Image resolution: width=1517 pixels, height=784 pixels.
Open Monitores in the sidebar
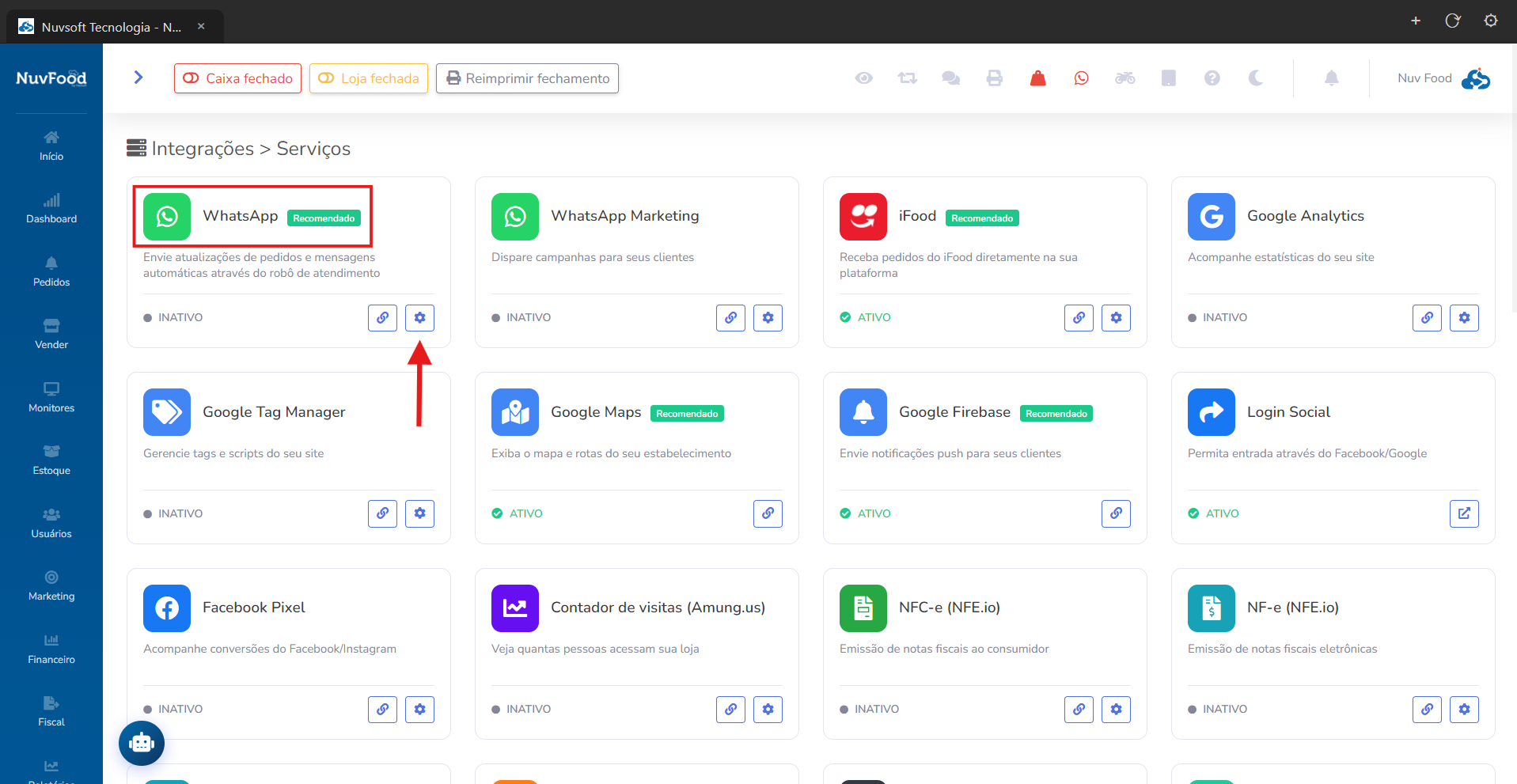51,398
